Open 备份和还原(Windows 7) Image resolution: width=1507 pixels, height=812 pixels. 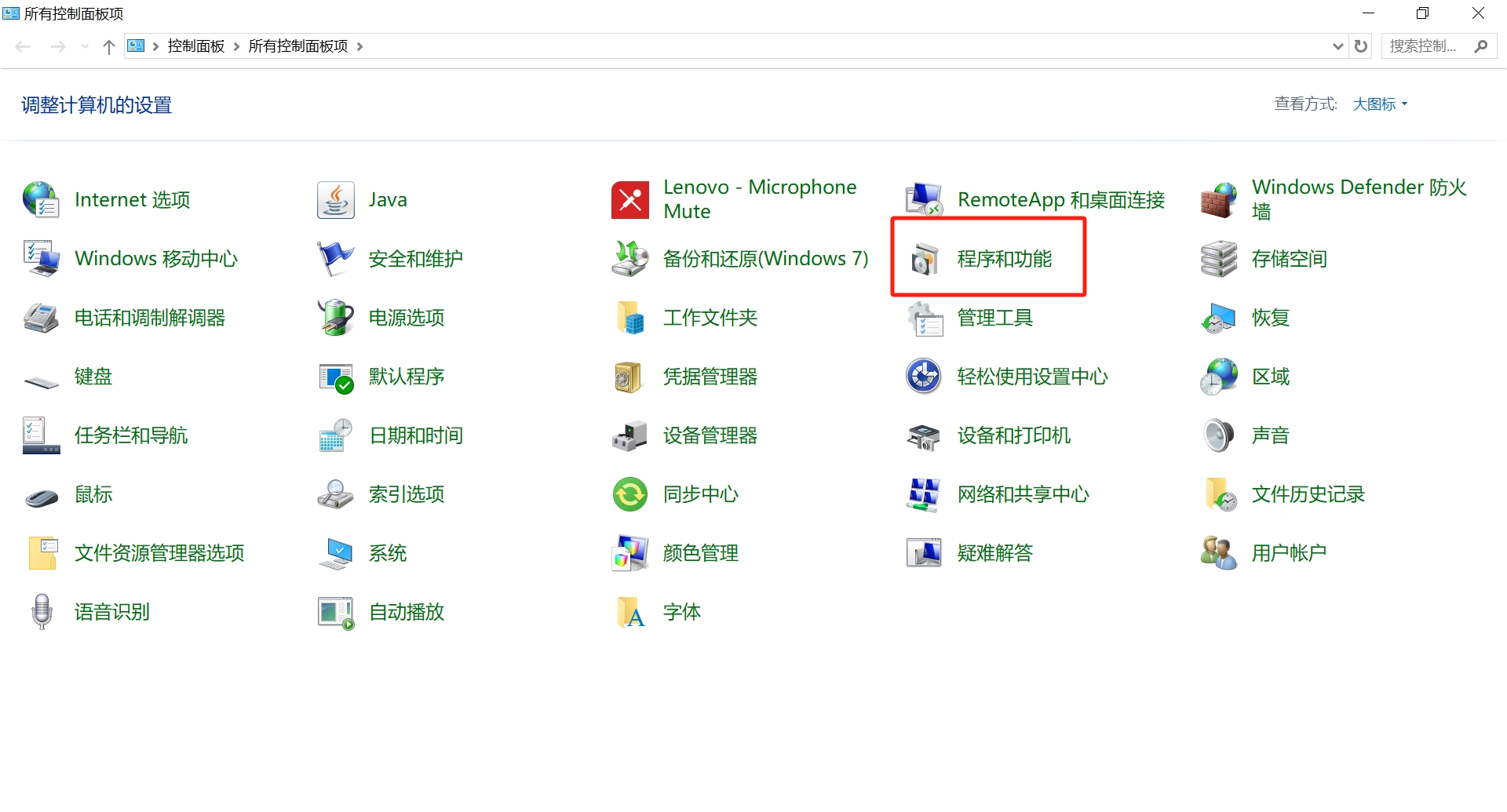pos(765,258)
